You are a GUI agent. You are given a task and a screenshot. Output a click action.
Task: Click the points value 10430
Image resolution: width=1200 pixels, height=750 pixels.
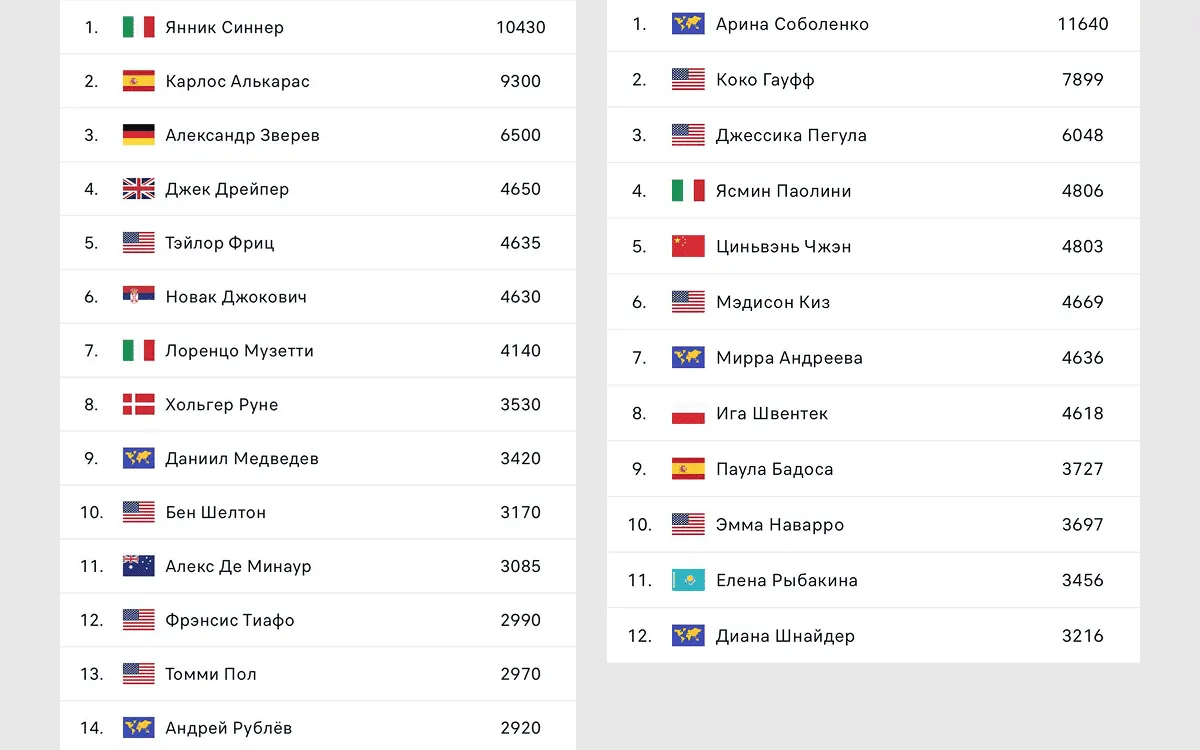[521, 27]
